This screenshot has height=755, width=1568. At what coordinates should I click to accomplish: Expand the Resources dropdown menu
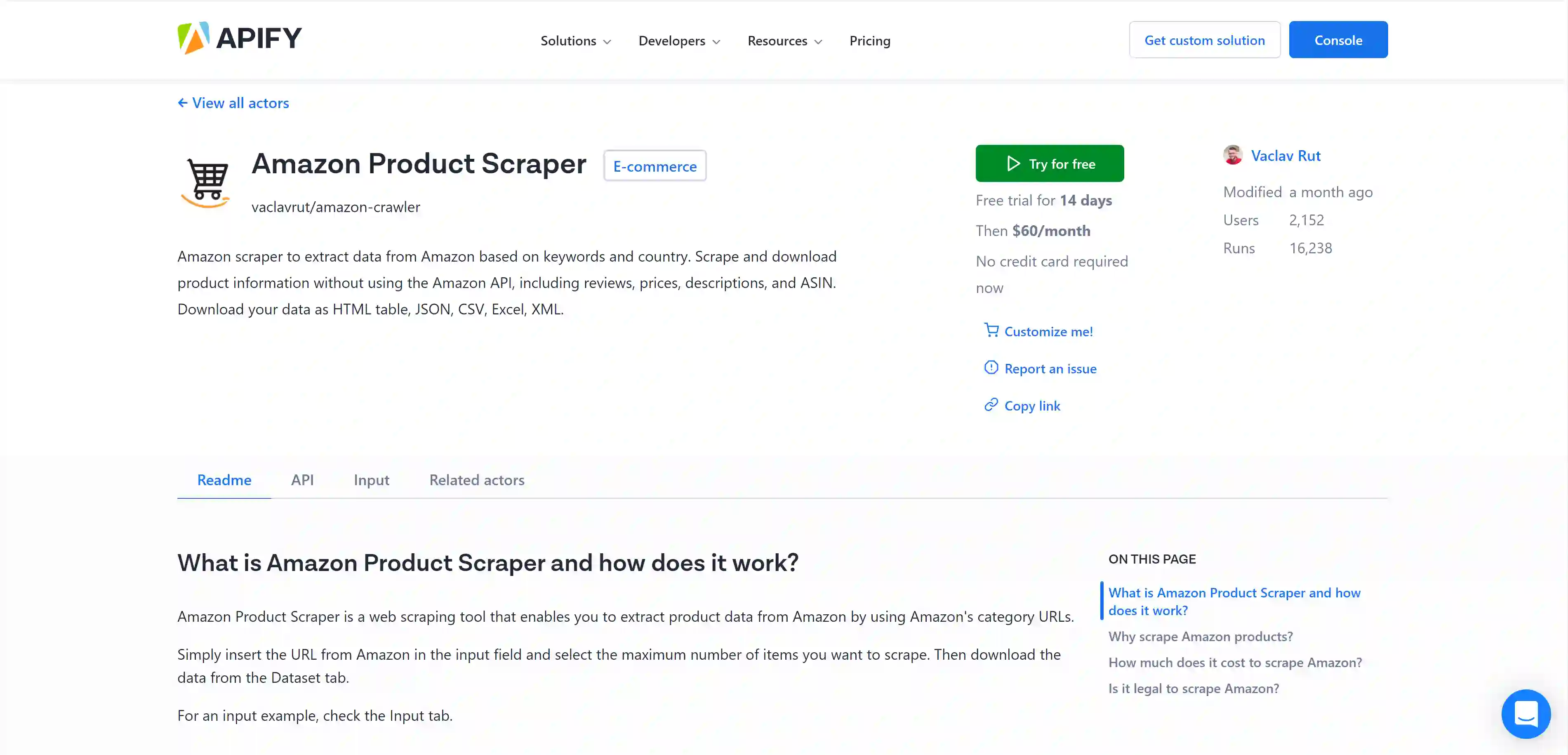point(784,41)
